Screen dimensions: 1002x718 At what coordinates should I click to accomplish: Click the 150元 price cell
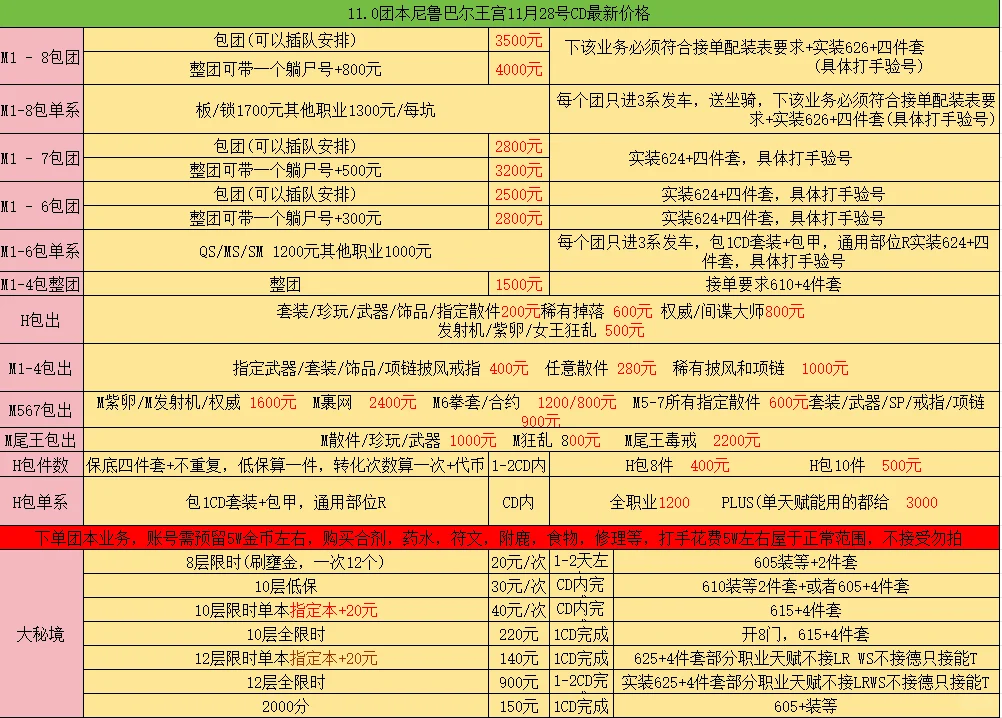[519, 706]
